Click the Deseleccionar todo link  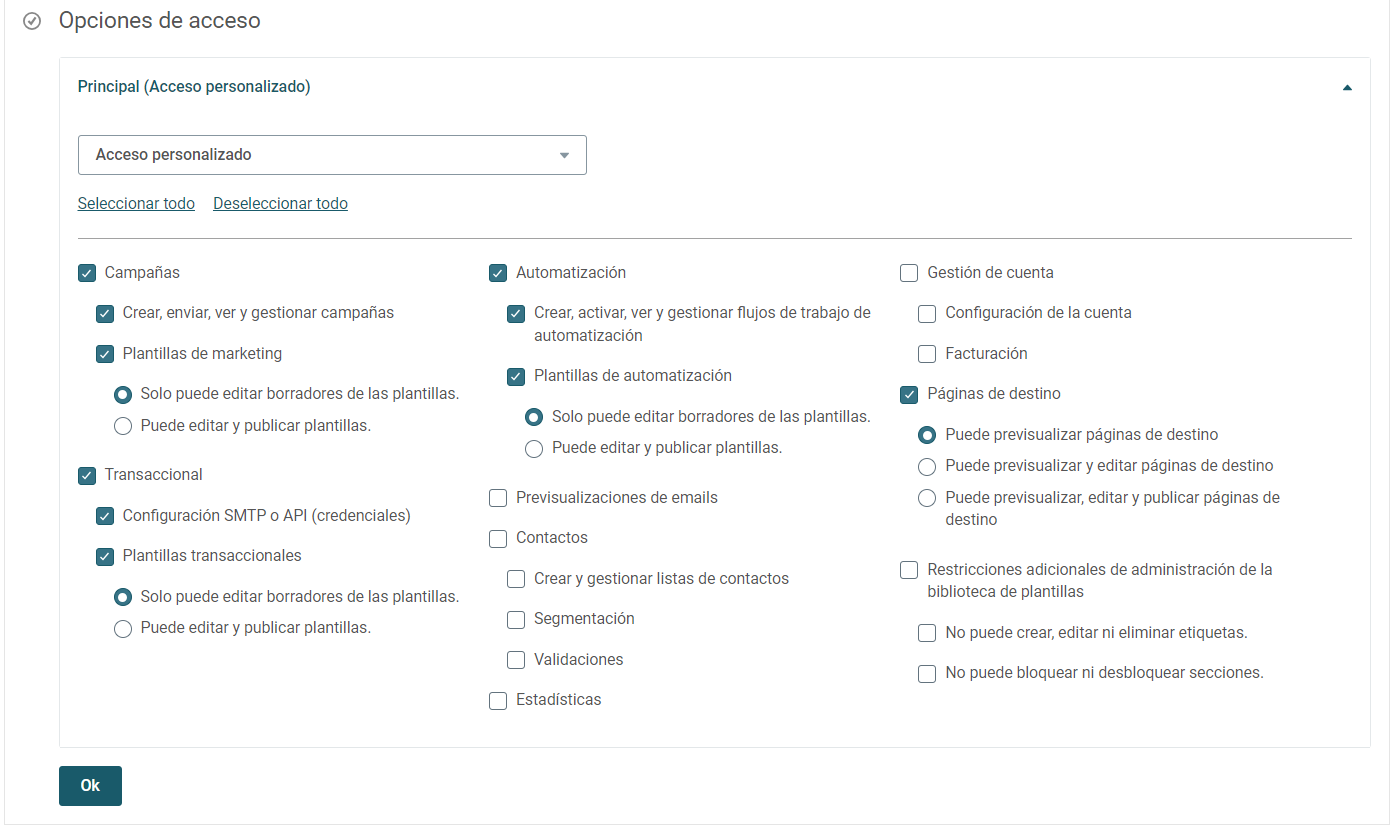(280, 204)
